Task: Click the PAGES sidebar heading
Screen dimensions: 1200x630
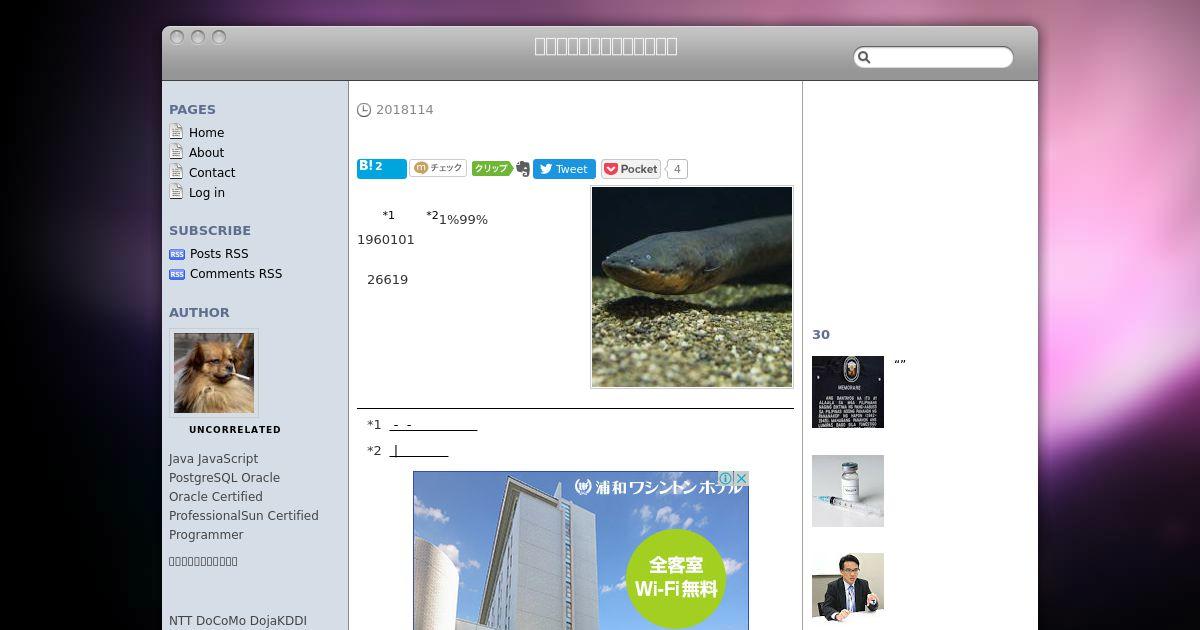Action: tap(192, 110)
